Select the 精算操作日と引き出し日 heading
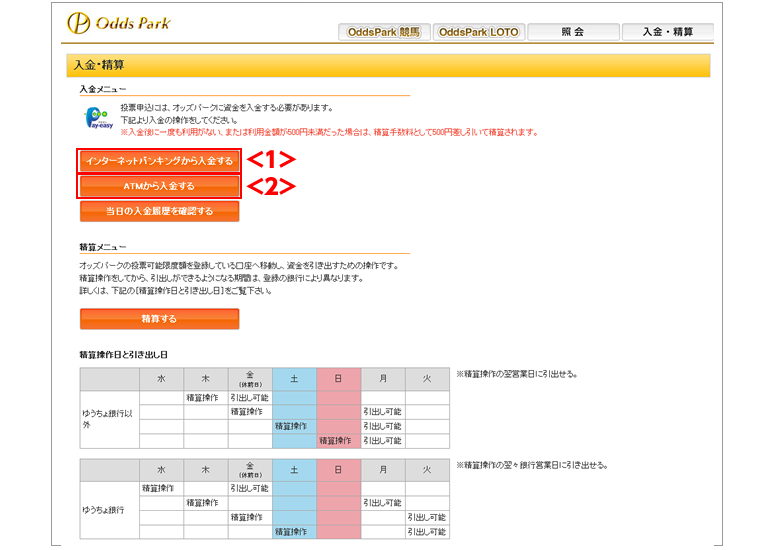The image size is (770, 550). (x=124, y=355)
